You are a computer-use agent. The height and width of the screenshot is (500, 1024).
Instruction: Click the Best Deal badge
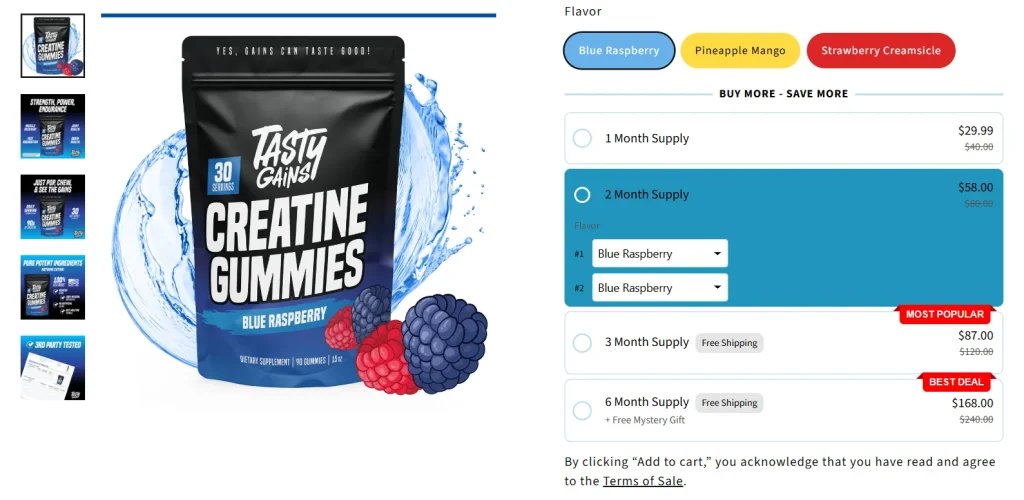(x=956, y=382)
